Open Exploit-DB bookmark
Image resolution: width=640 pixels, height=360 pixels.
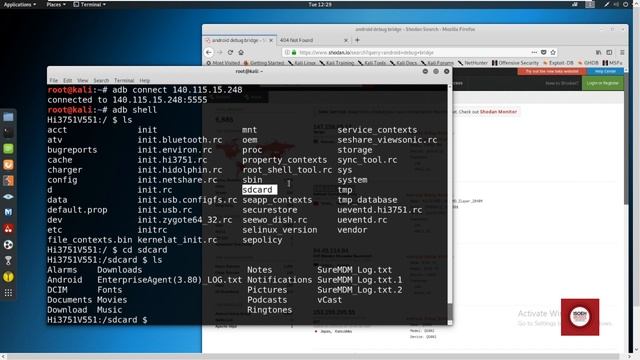(x=558, y=63)
